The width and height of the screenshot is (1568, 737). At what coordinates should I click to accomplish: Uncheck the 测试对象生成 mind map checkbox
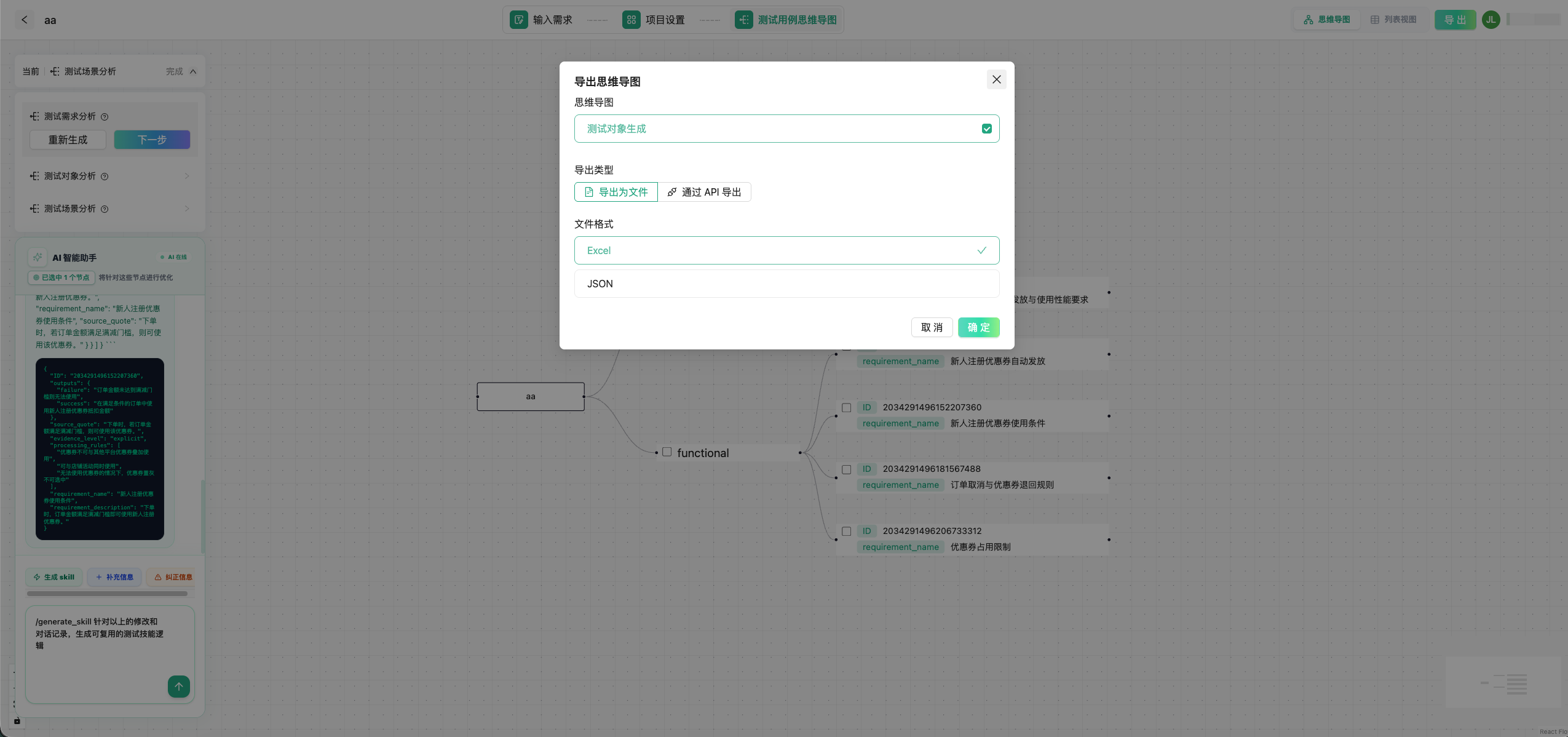pyautogui.click(x=986, y=129)
